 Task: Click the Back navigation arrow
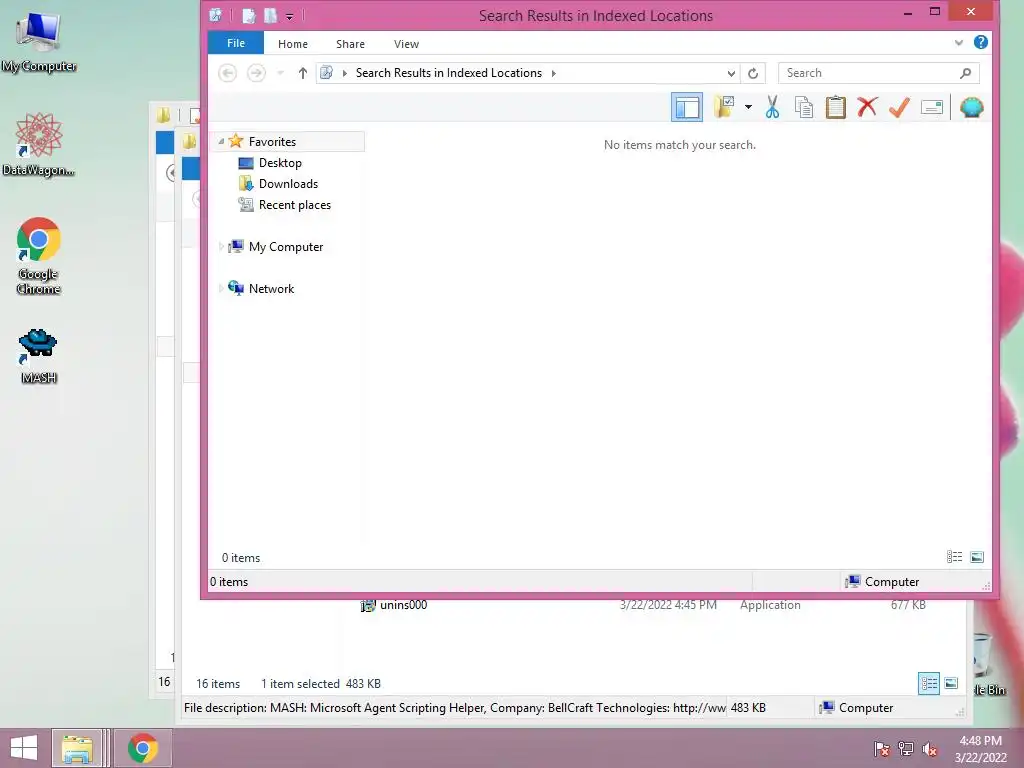pos(227,72)
